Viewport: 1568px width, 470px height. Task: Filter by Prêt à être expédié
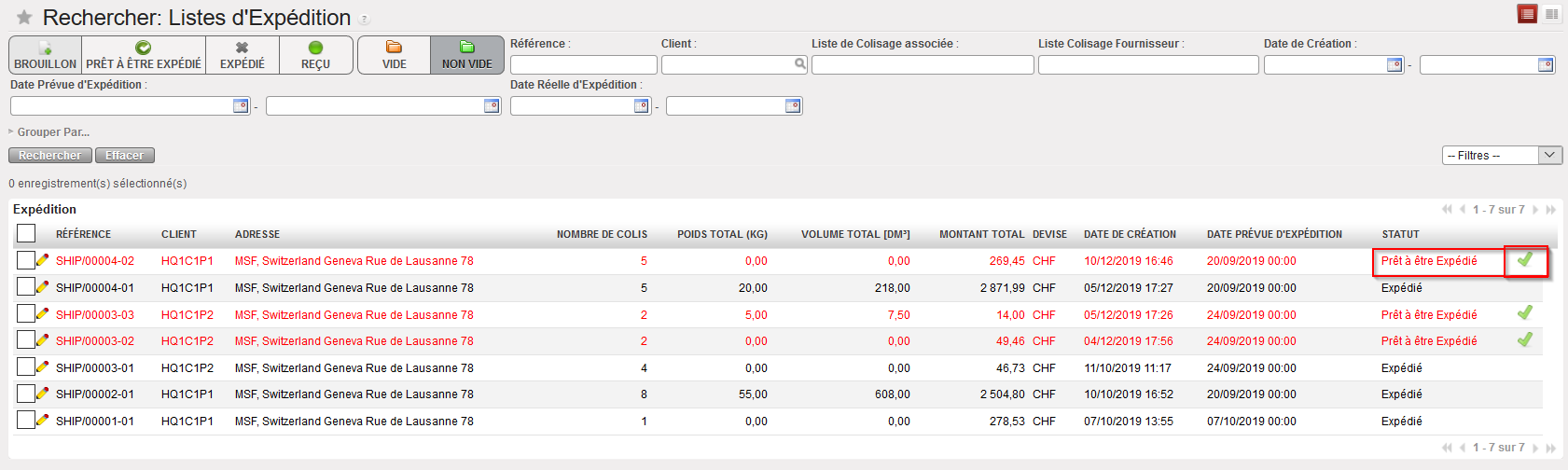point(144,55)
